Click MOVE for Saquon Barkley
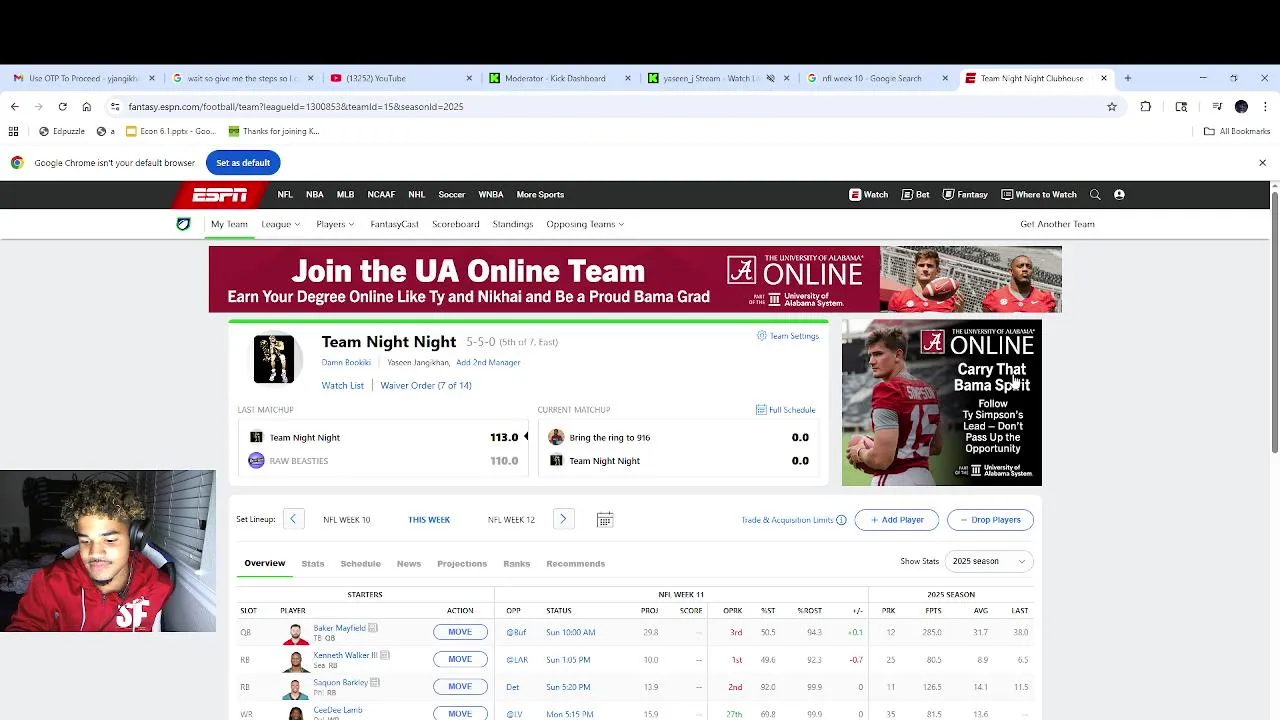This screenshot has width=1280, height=720. [x=460, y=686]
